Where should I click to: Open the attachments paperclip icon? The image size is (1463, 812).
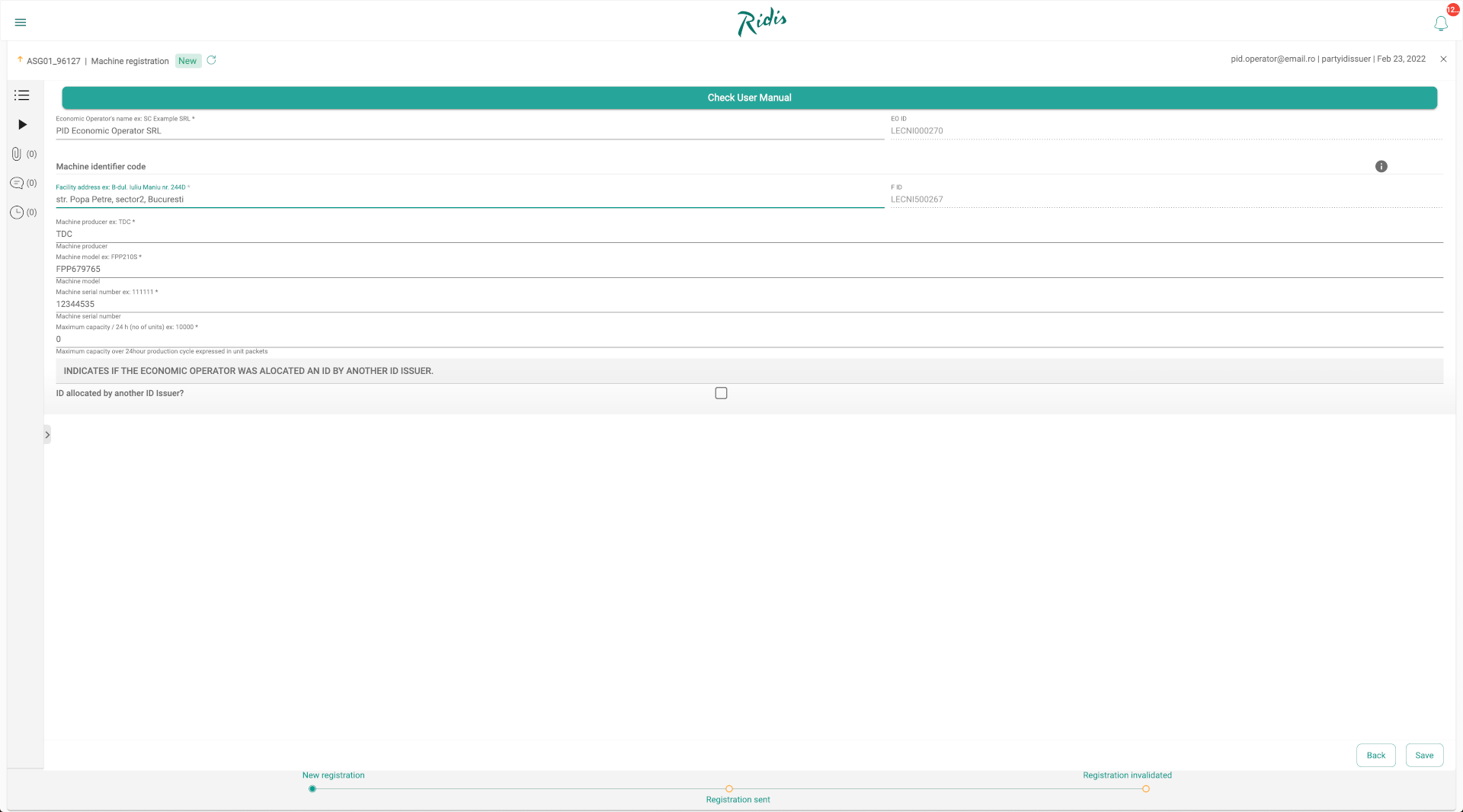point(16,154)
